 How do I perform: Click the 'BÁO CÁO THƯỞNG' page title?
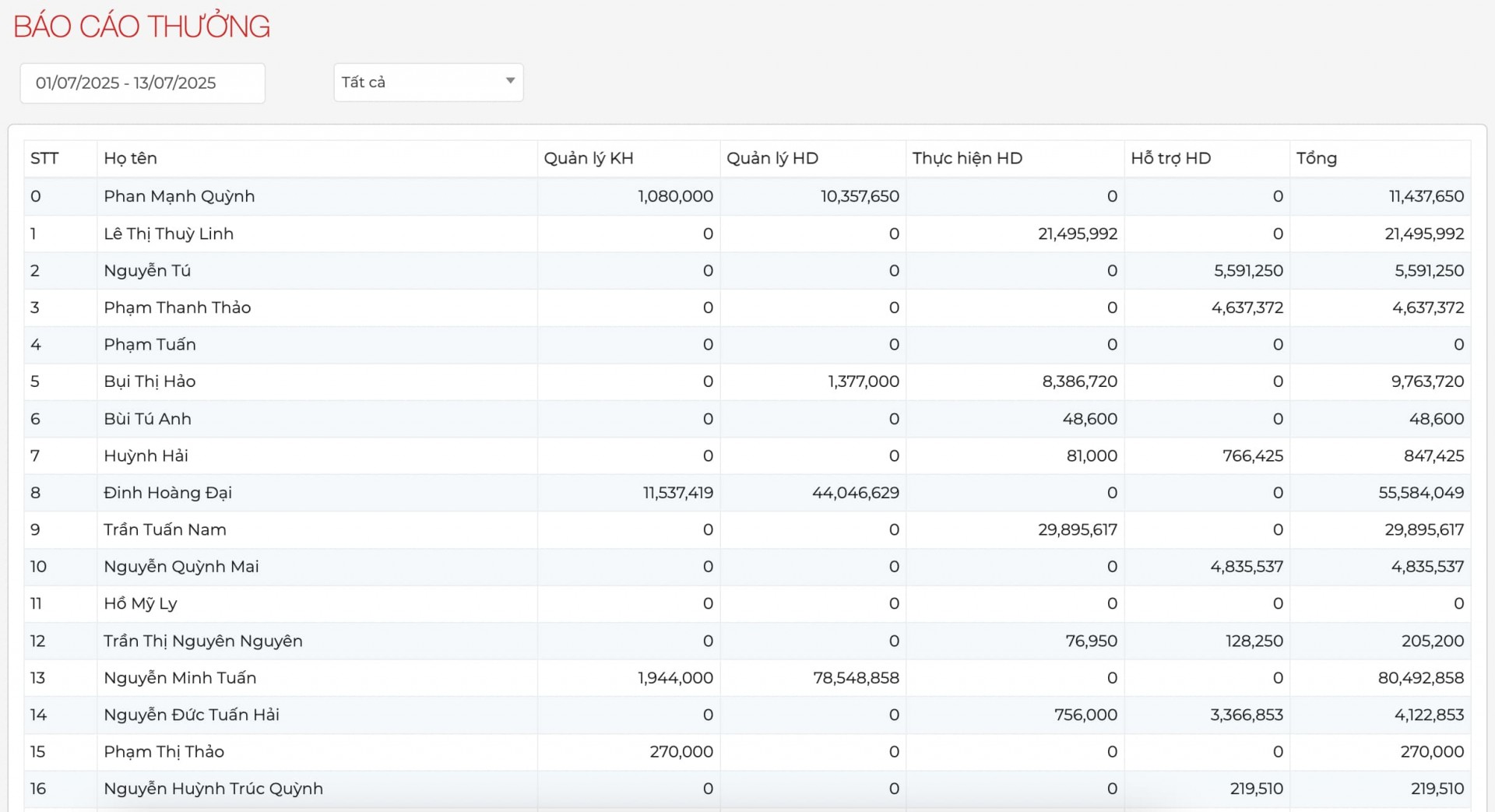[142, 27]
